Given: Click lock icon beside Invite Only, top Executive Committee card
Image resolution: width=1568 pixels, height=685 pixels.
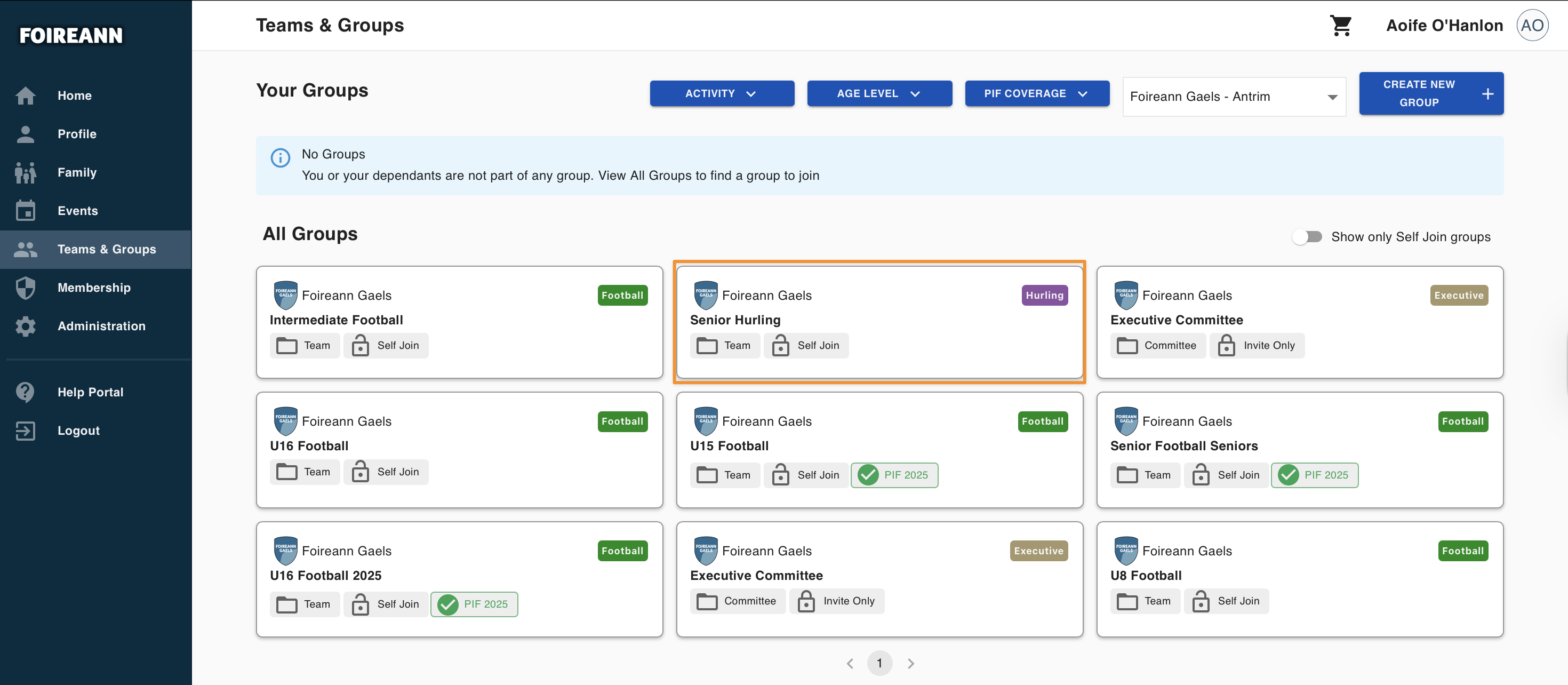Looking at the screenshot, I should tap(1226, 345).
